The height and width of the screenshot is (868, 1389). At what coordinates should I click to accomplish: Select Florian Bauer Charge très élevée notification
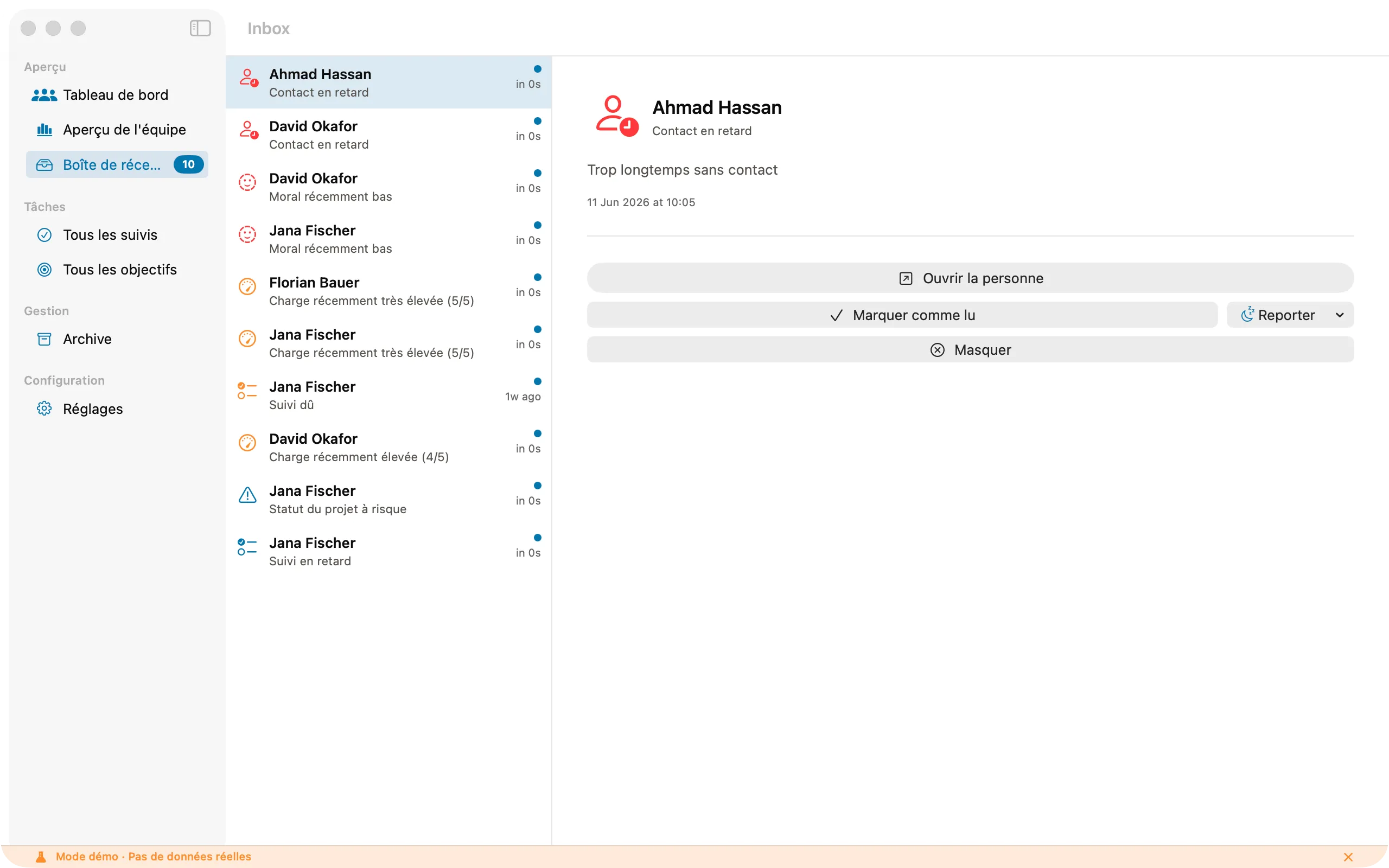388,291
